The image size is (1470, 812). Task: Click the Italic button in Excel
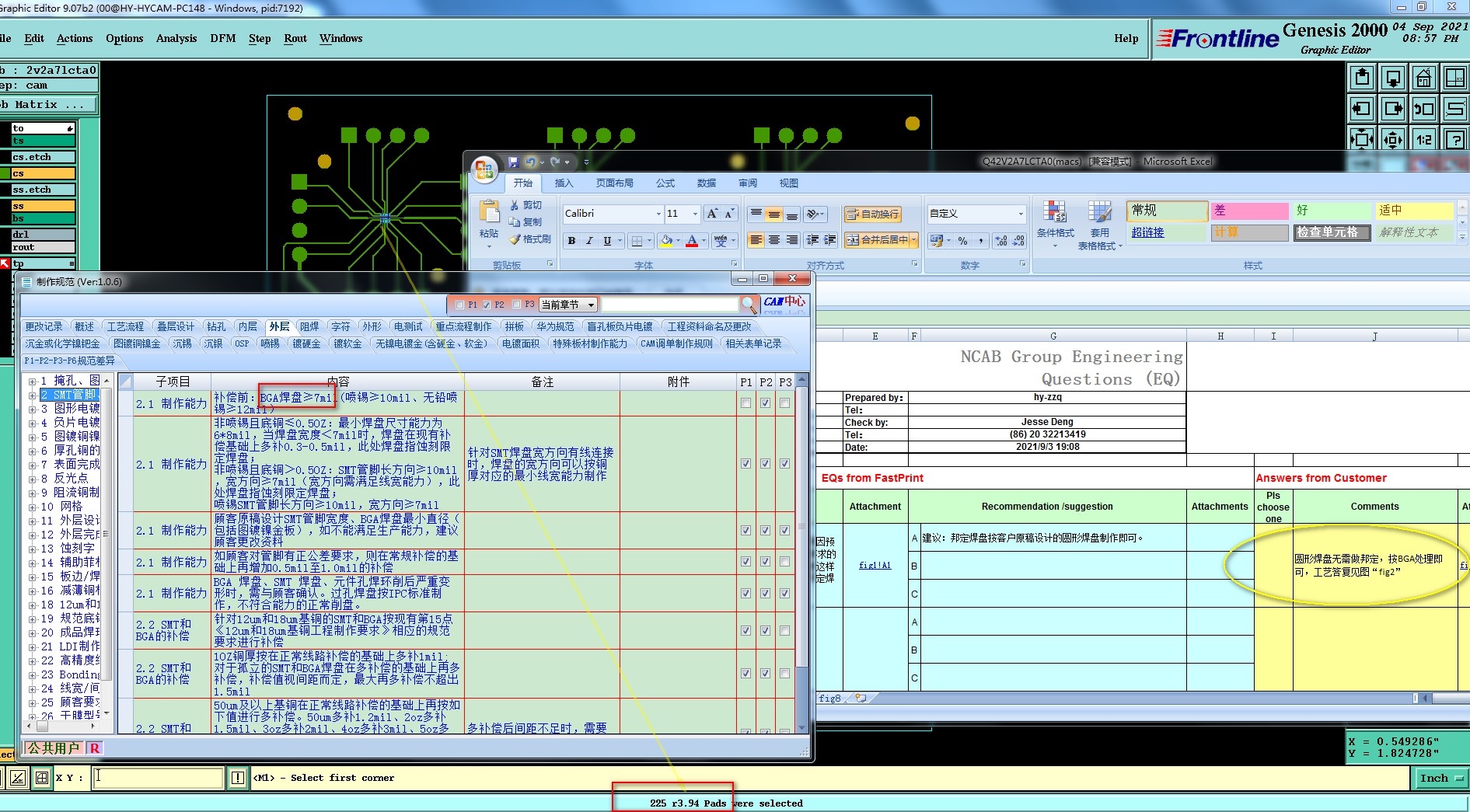click(x=589, y=241)
